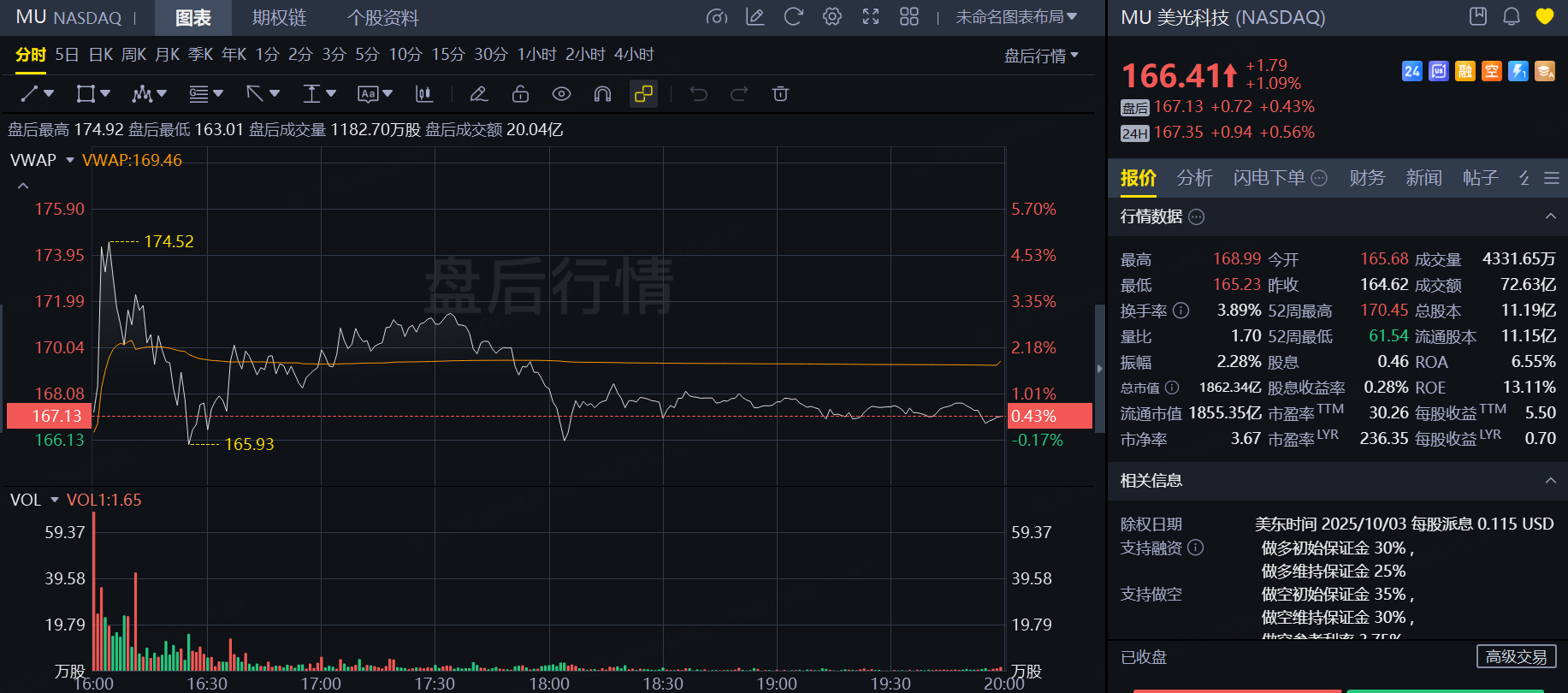1568x693 pixels.
Task: Click the 空 short selling badge
Action: [x=1492, y=71]
